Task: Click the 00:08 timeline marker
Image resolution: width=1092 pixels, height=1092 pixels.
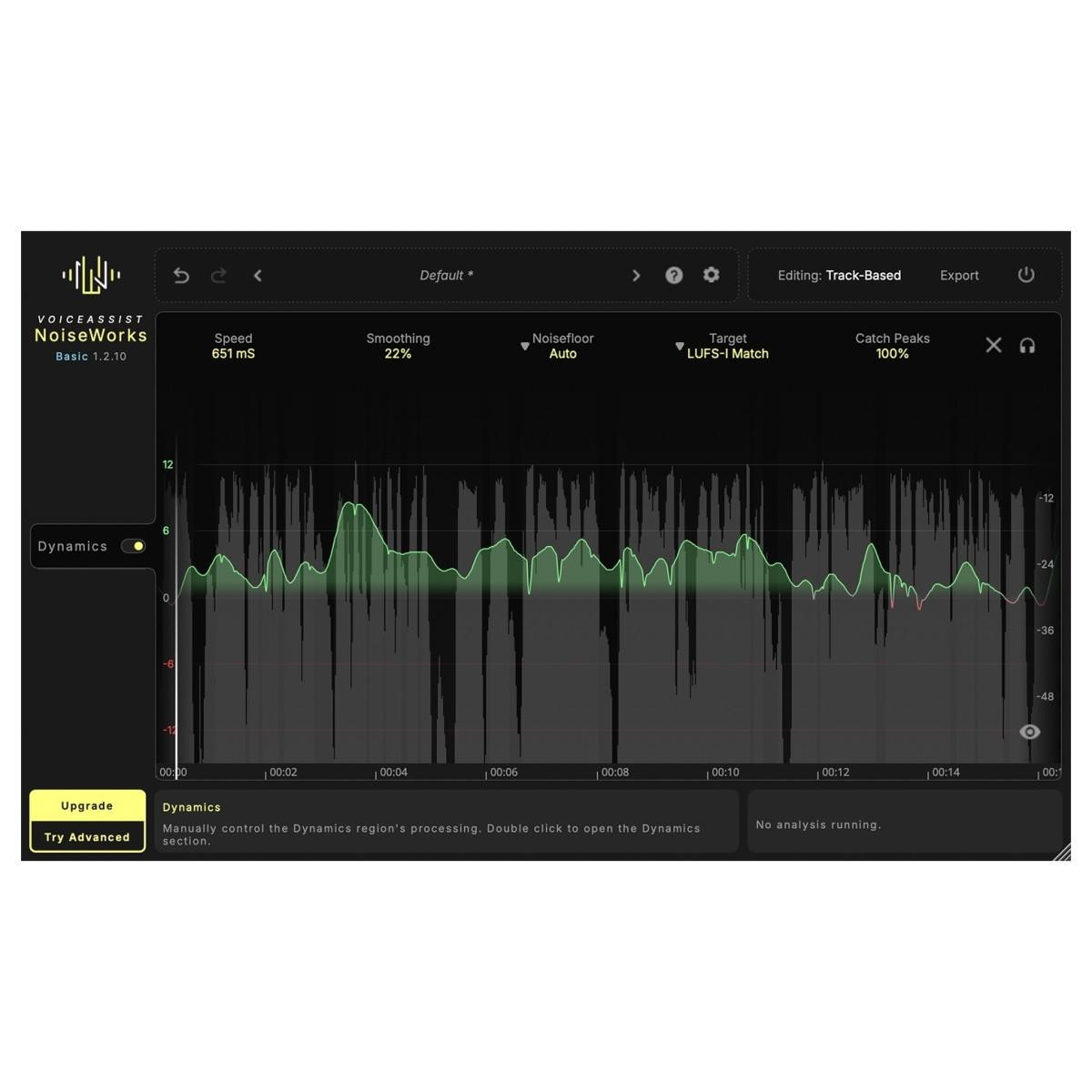Action: (615, 773)
